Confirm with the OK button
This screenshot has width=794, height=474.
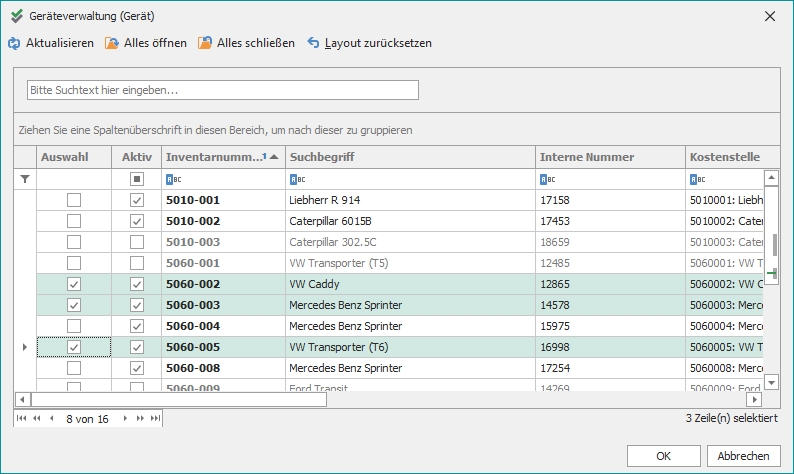click(x=663, y=455)
